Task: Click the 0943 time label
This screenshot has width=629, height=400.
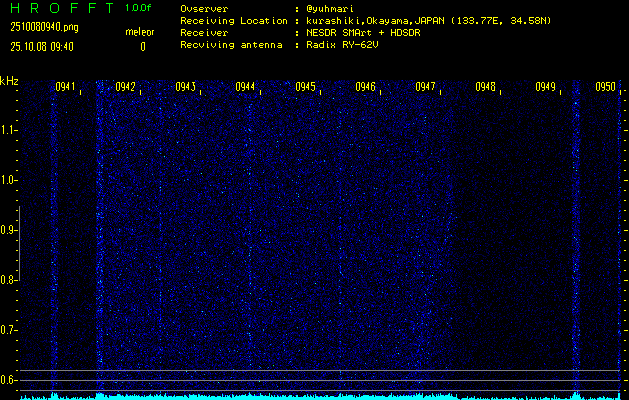Action: click(x=185, y=87)
